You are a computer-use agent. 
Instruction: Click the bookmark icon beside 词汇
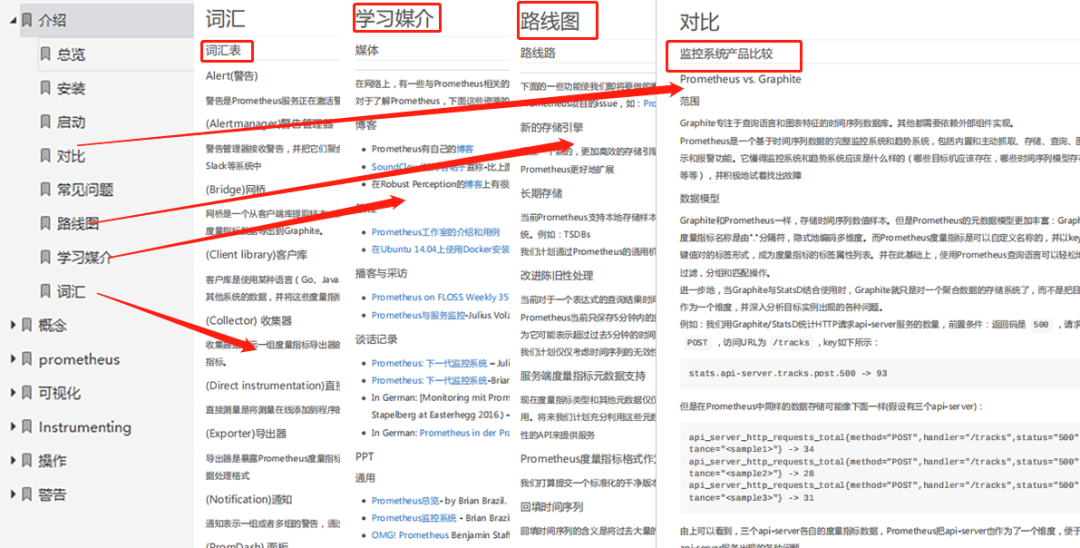coord(45,292)
